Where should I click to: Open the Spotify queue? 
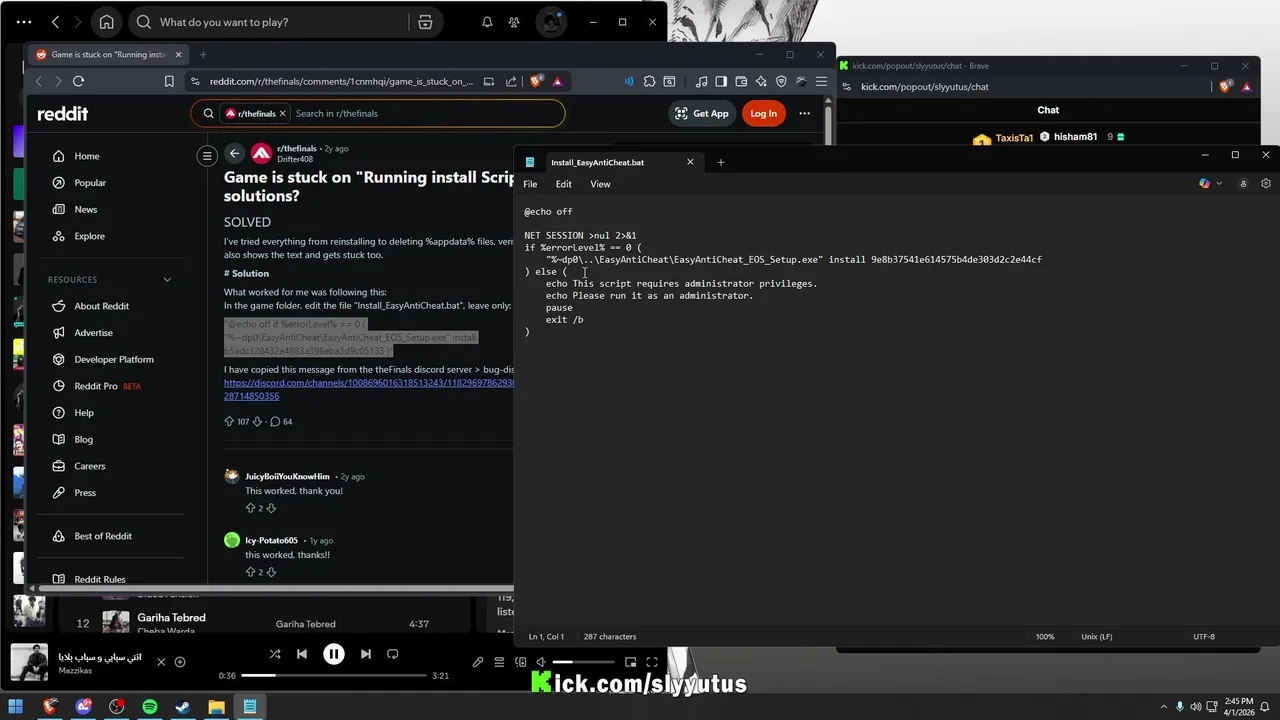pos(499,662)
